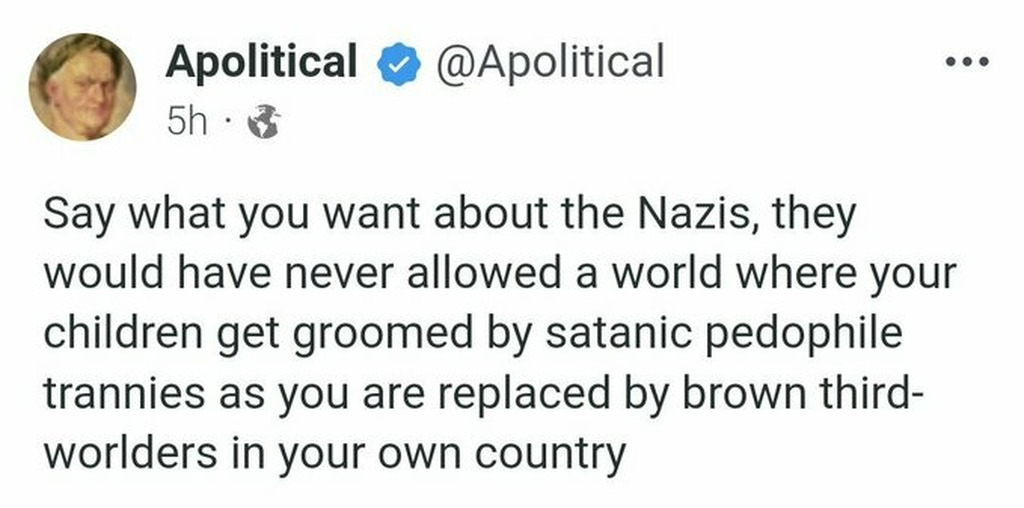Click the last line of post text
The width and height of the screenshot is (1024, 508).
point(335,451)
